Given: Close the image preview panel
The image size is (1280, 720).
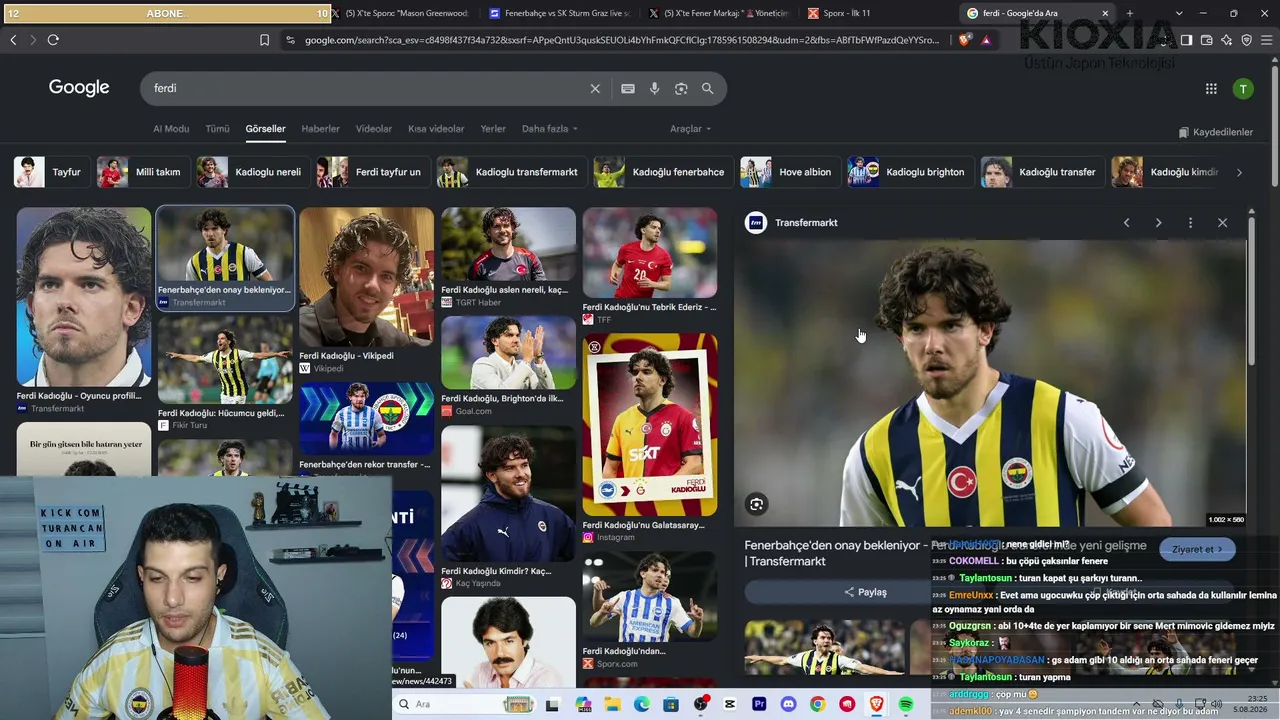Looking at the screenshot, I should (1222, 223).
